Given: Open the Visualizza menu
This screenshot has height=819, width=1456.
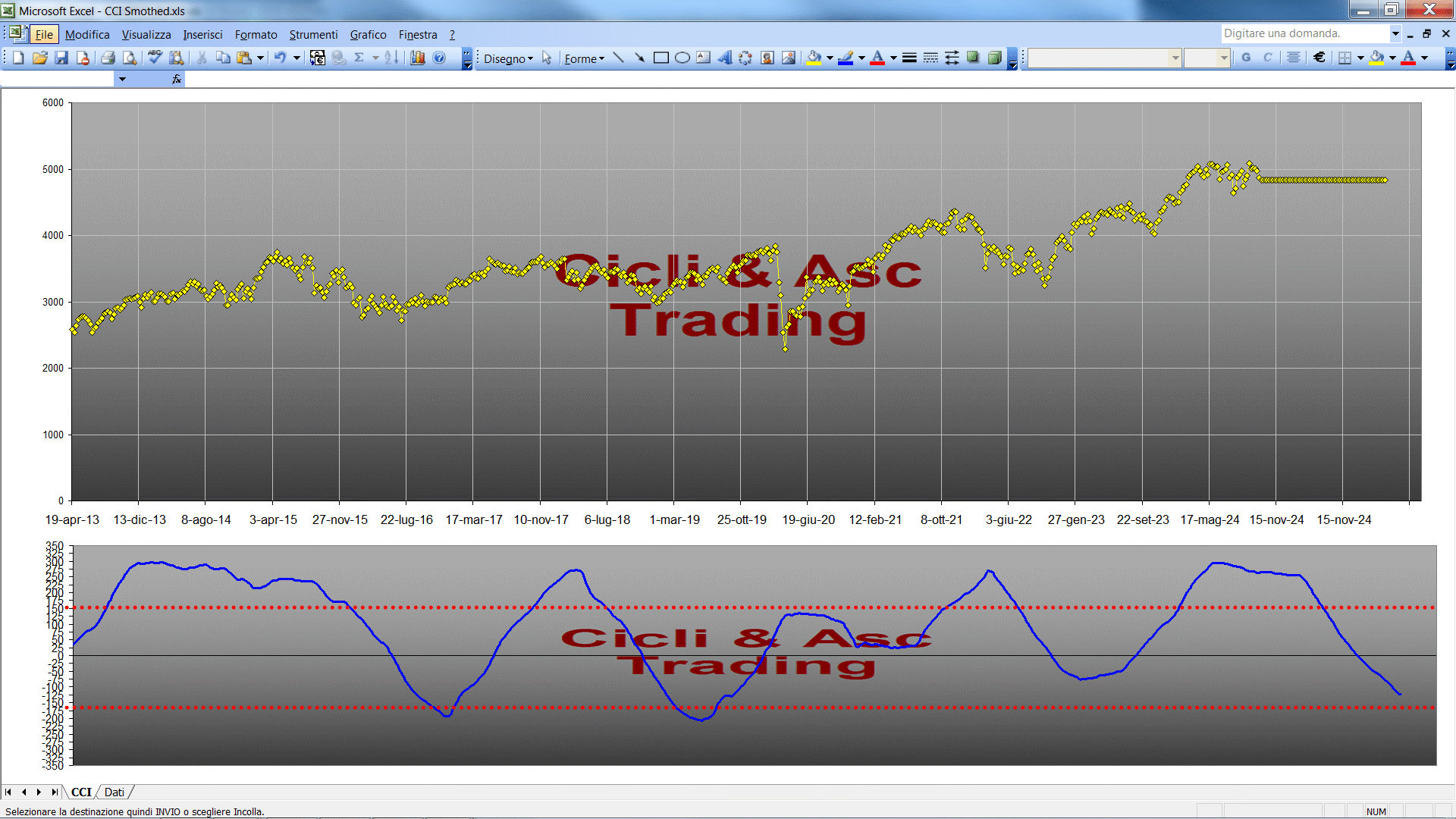Looking at the screenshot, I should (146, 34).
